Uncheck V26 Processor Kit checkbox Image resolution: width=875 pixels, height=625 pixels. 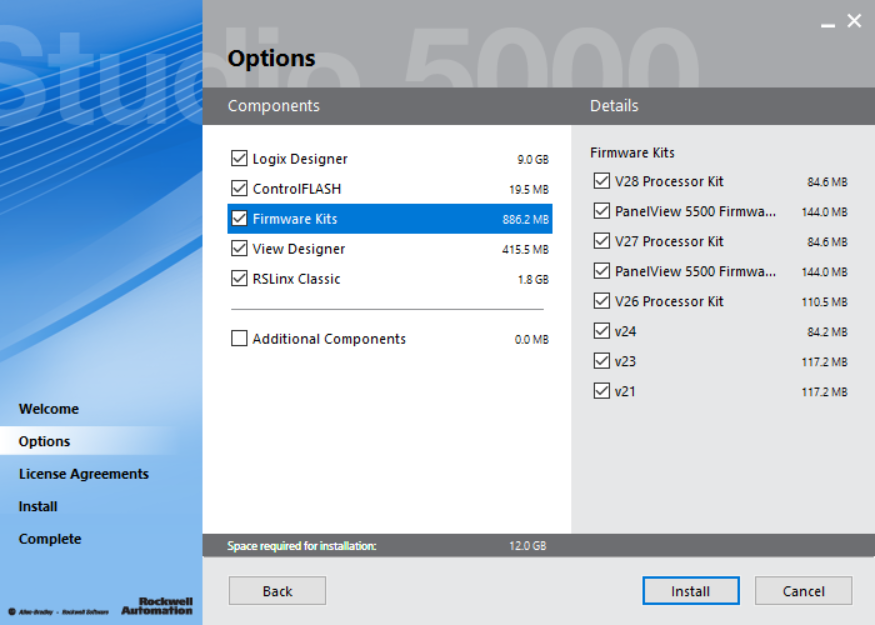[x=602, y=301]
